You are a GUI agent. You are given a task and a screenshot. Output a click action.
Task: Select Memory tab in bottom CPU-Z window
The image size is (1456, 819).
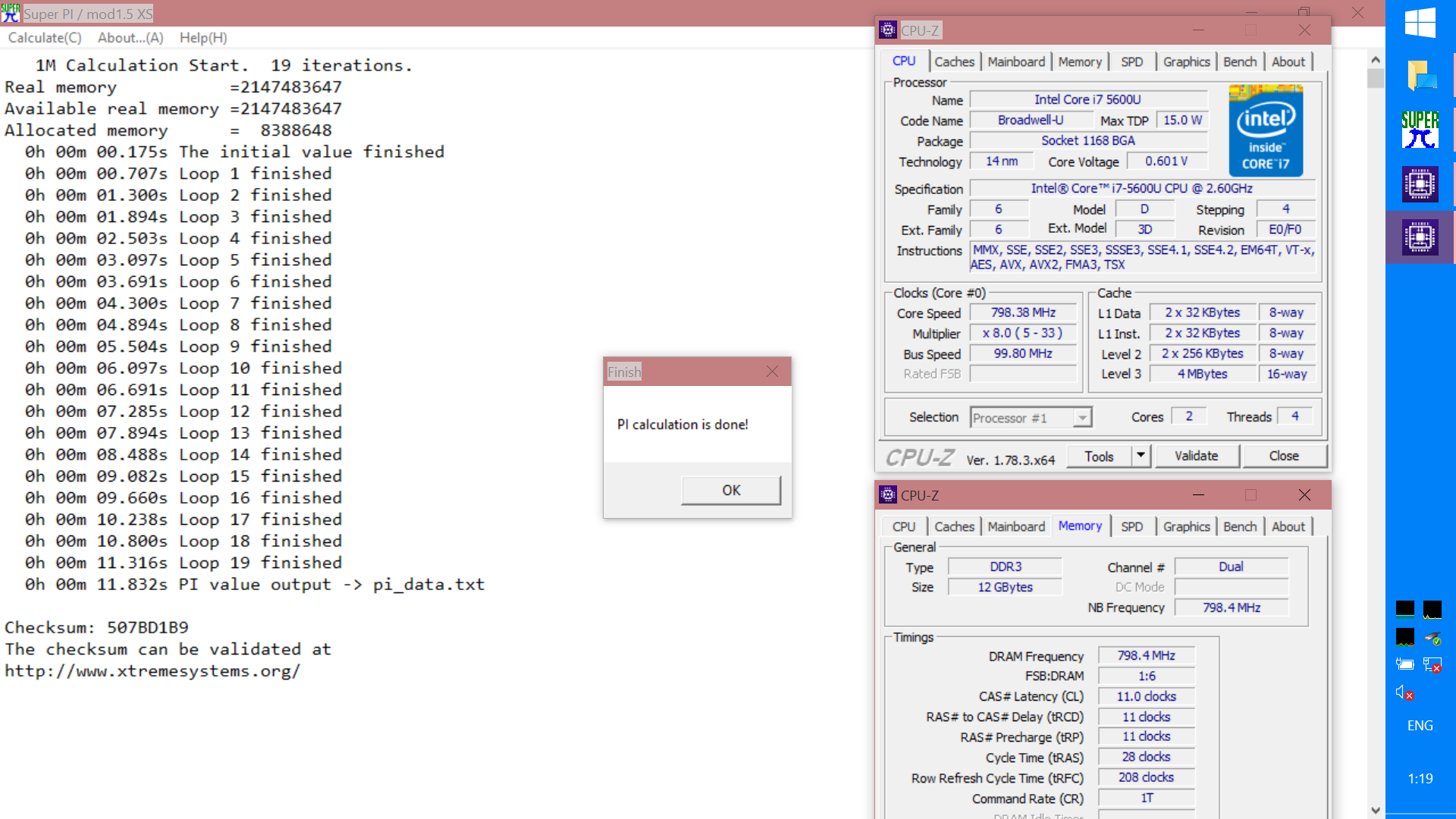[1080, 526]
